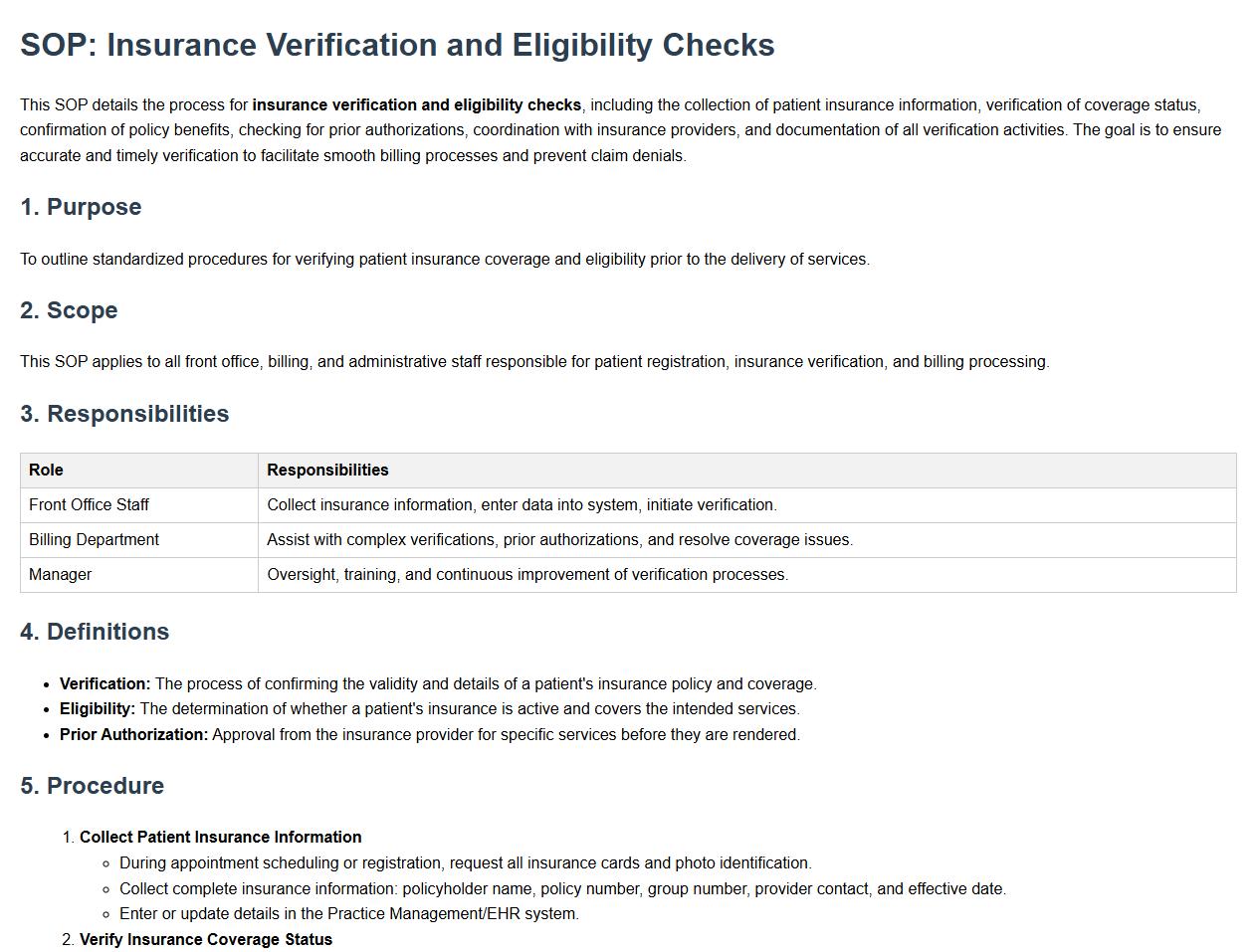The width and height of the screenshot is (1257, 952).
Task: Click the bullet about Practice Management/EHR system
Action: [348, 914]
